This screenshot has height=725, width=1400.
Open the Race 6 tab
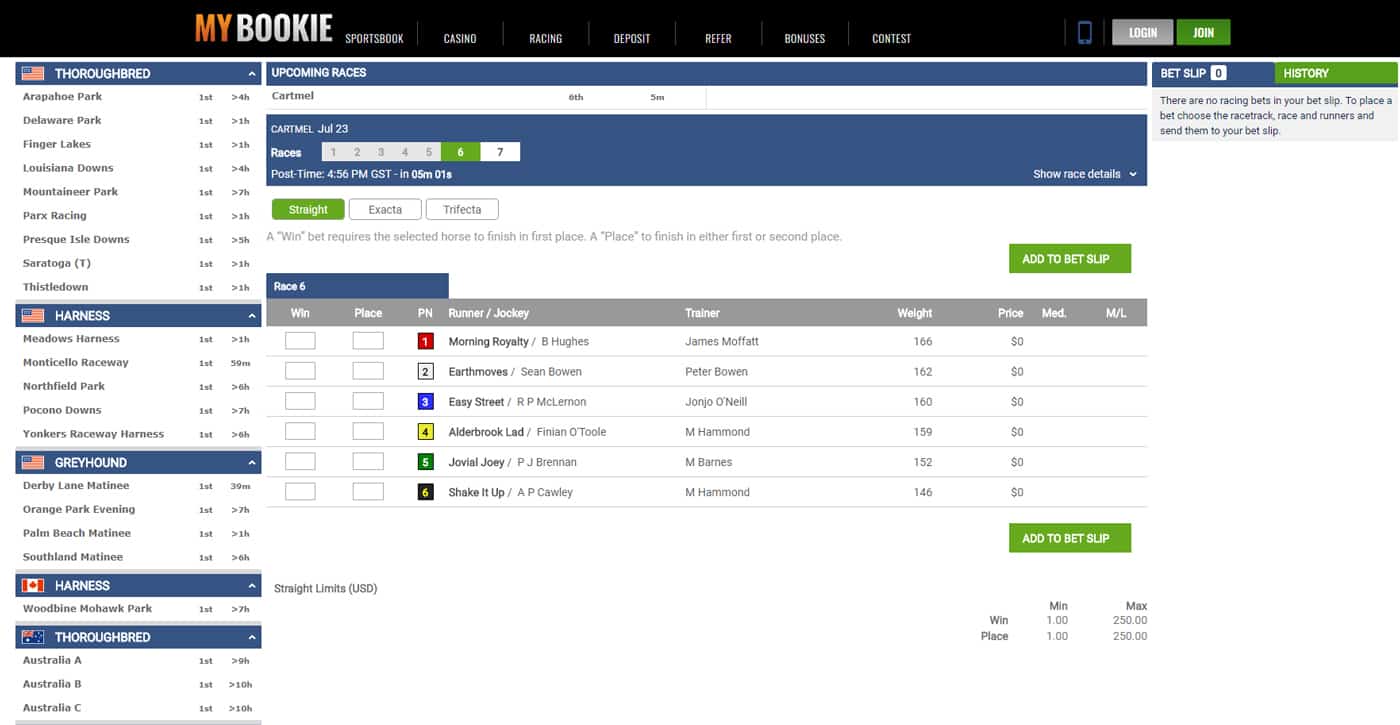click(357, 286)
